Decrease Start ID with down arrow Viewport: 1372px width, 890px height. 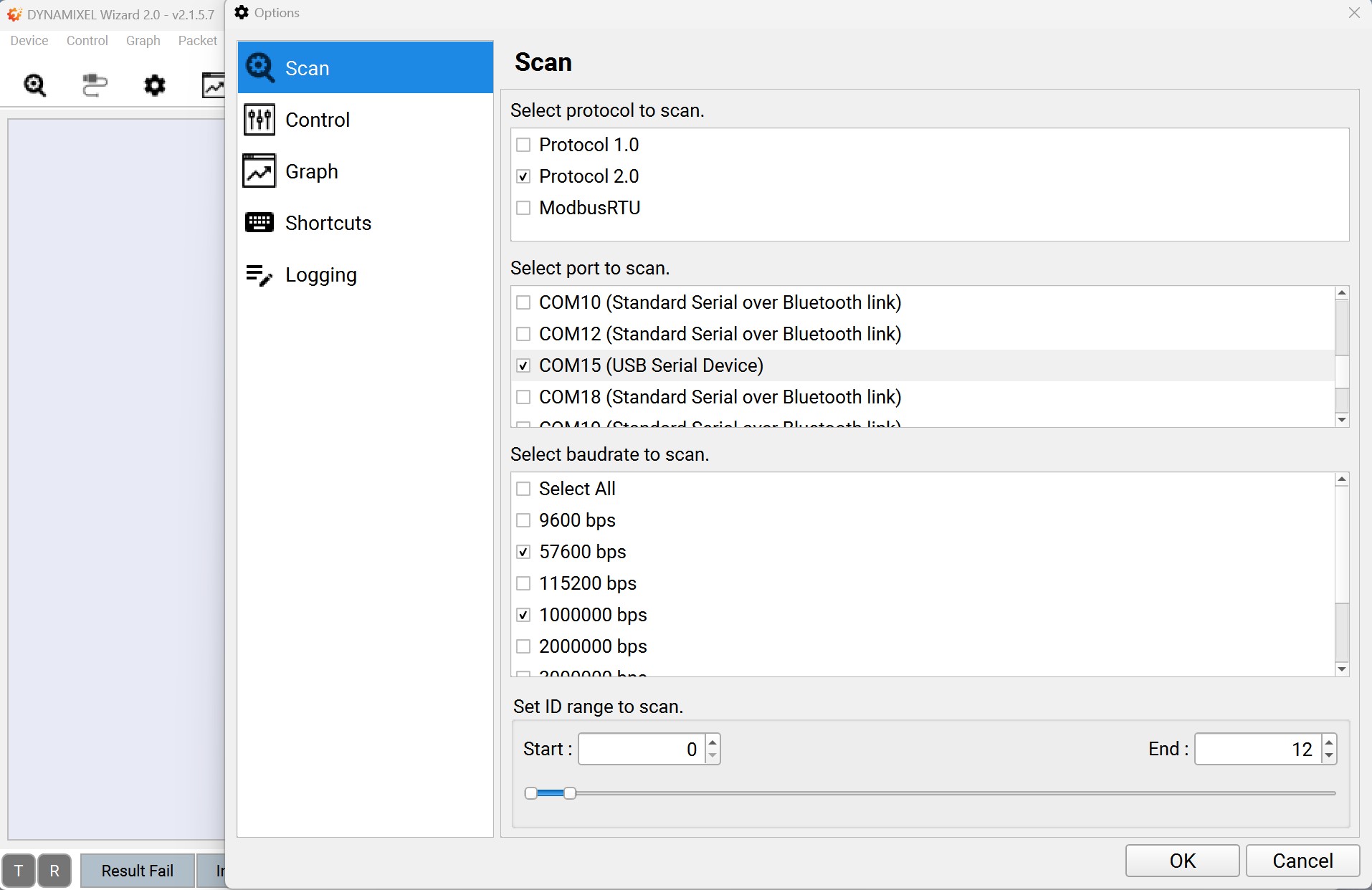pos(713,756)
